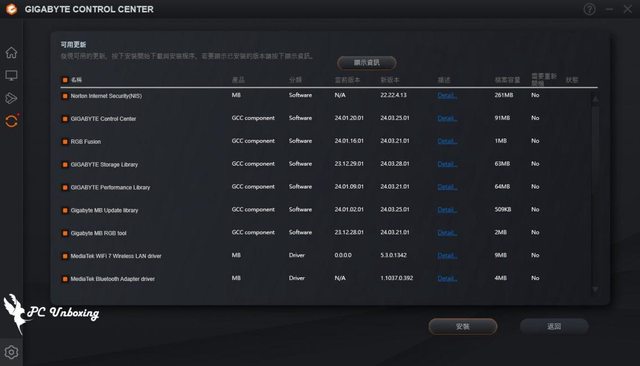Toggle MediaTek WiFi 7 driver checkbox
The width and height of the screenshot is (640, 366).
[x=64, y=256]
